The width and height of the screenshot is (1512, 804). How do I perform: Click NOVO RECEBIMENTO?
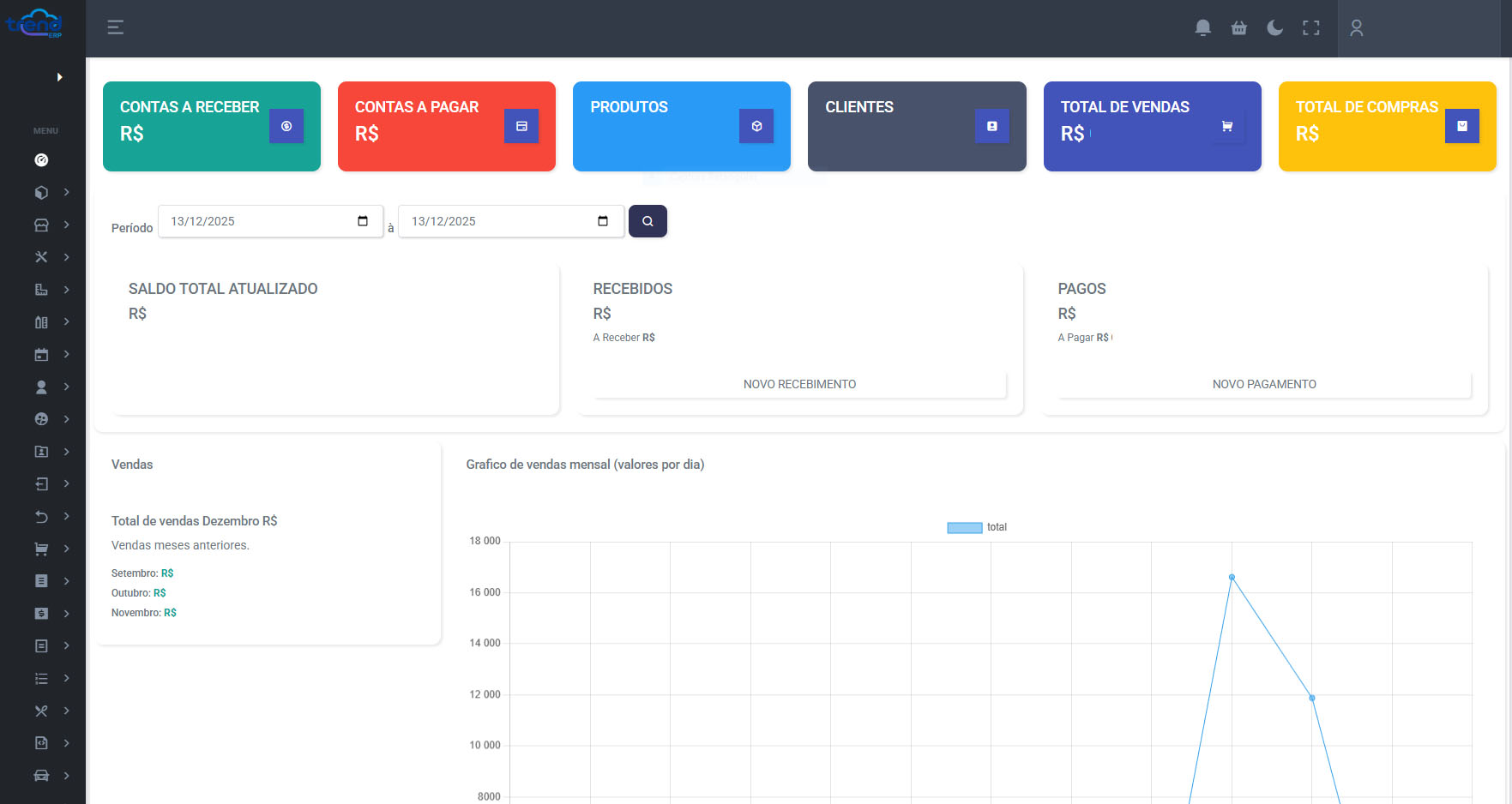click(x=799, y=384)
